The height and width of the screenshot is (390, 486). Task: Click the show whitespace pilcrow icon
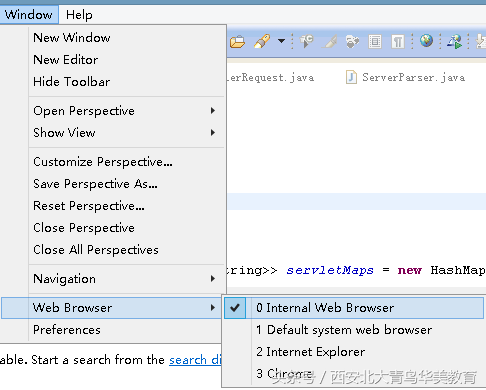coord(398,42)
